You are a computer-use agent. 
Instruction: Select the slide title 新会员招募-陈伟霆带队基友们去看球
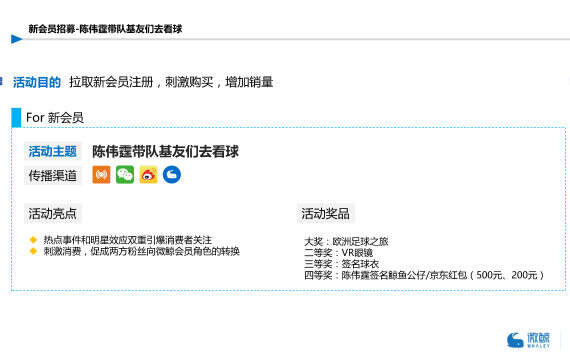click(x=105, y=29)
